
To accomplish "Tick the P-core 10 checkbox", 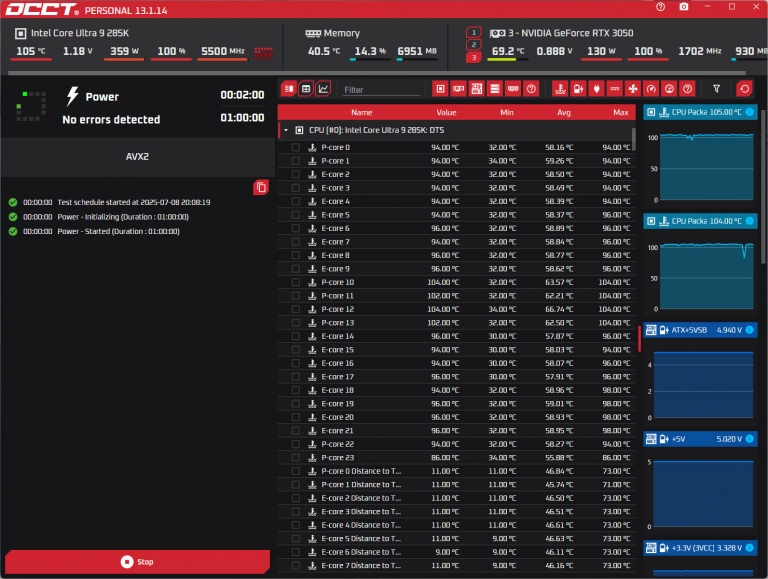I will 296,282.
